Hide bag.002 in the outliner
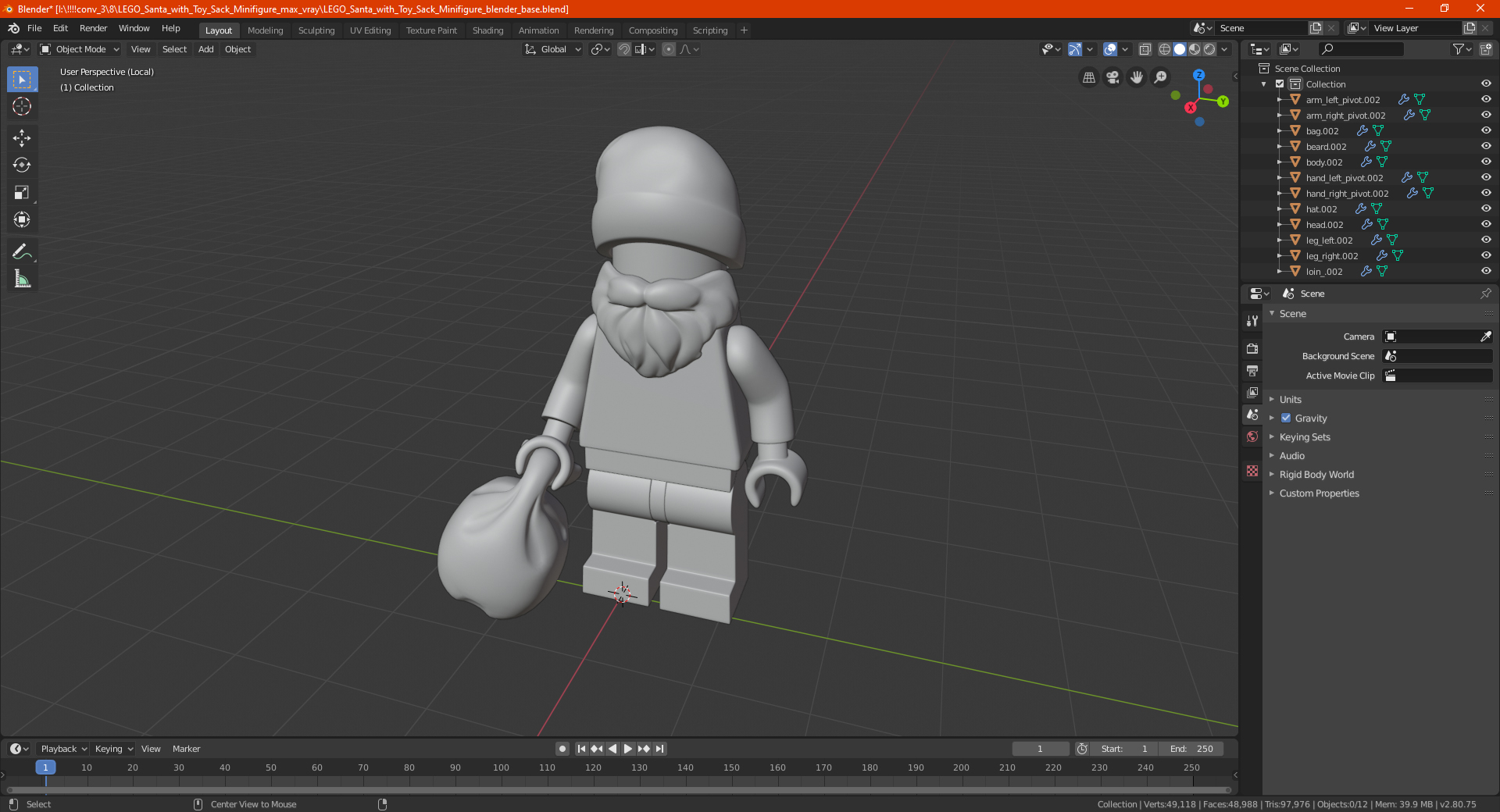1500x812 pixels. (1485, 130)
